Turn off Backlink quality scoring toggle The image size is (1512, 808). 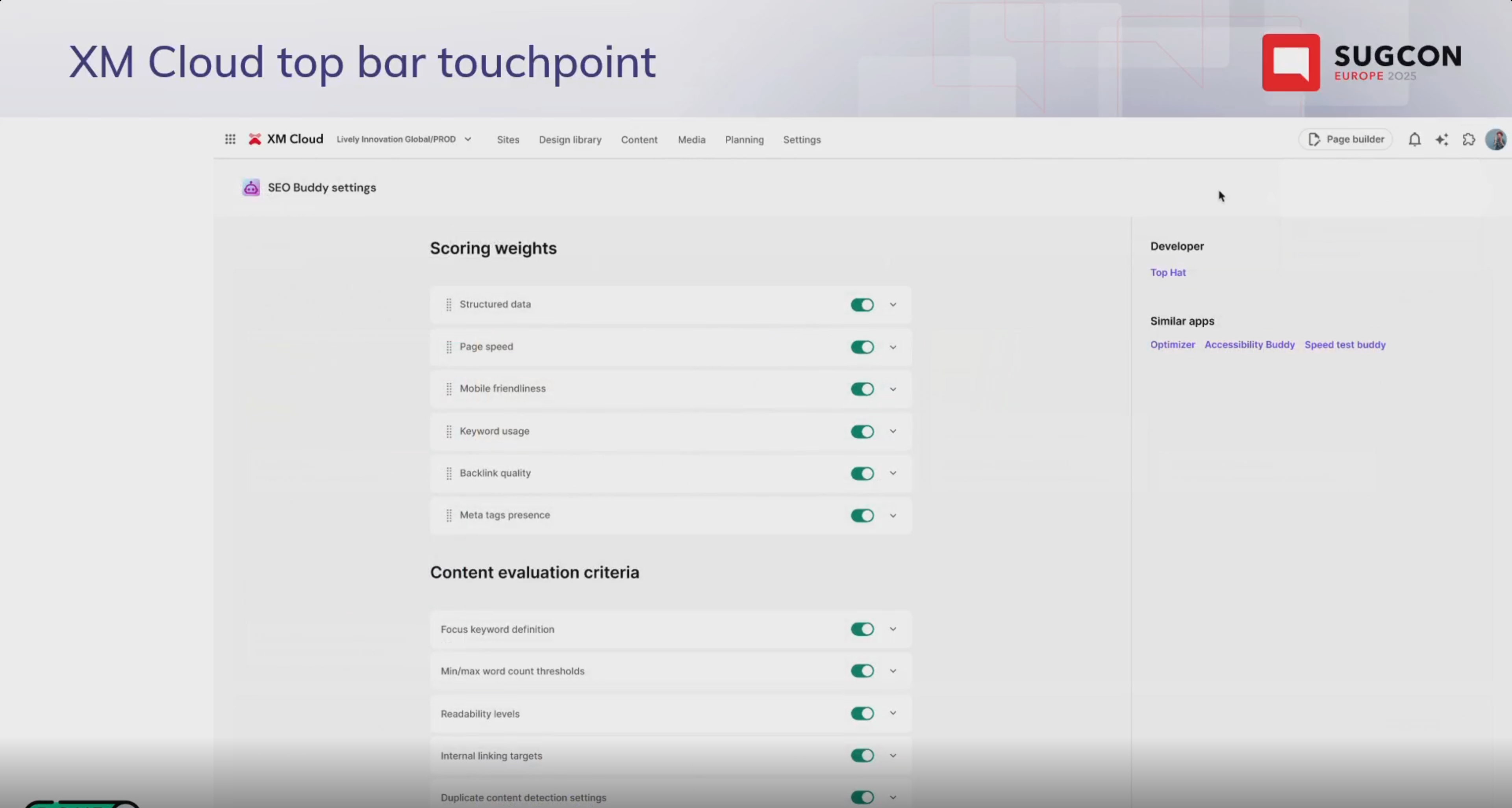coord(862,473)
